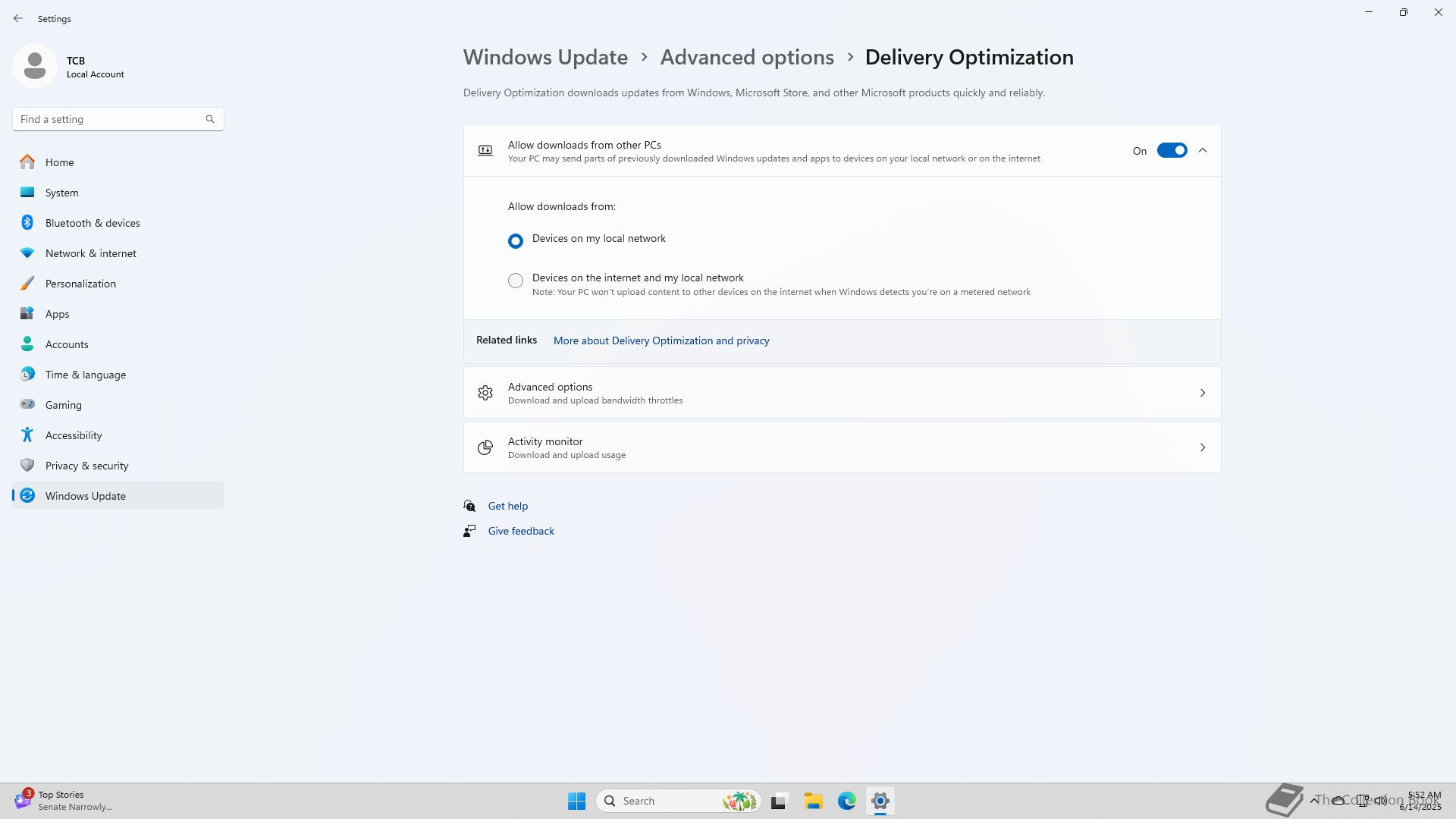Click the Get help link
Viewport: 1456px width, 819px height.
(x=507, y=506)
